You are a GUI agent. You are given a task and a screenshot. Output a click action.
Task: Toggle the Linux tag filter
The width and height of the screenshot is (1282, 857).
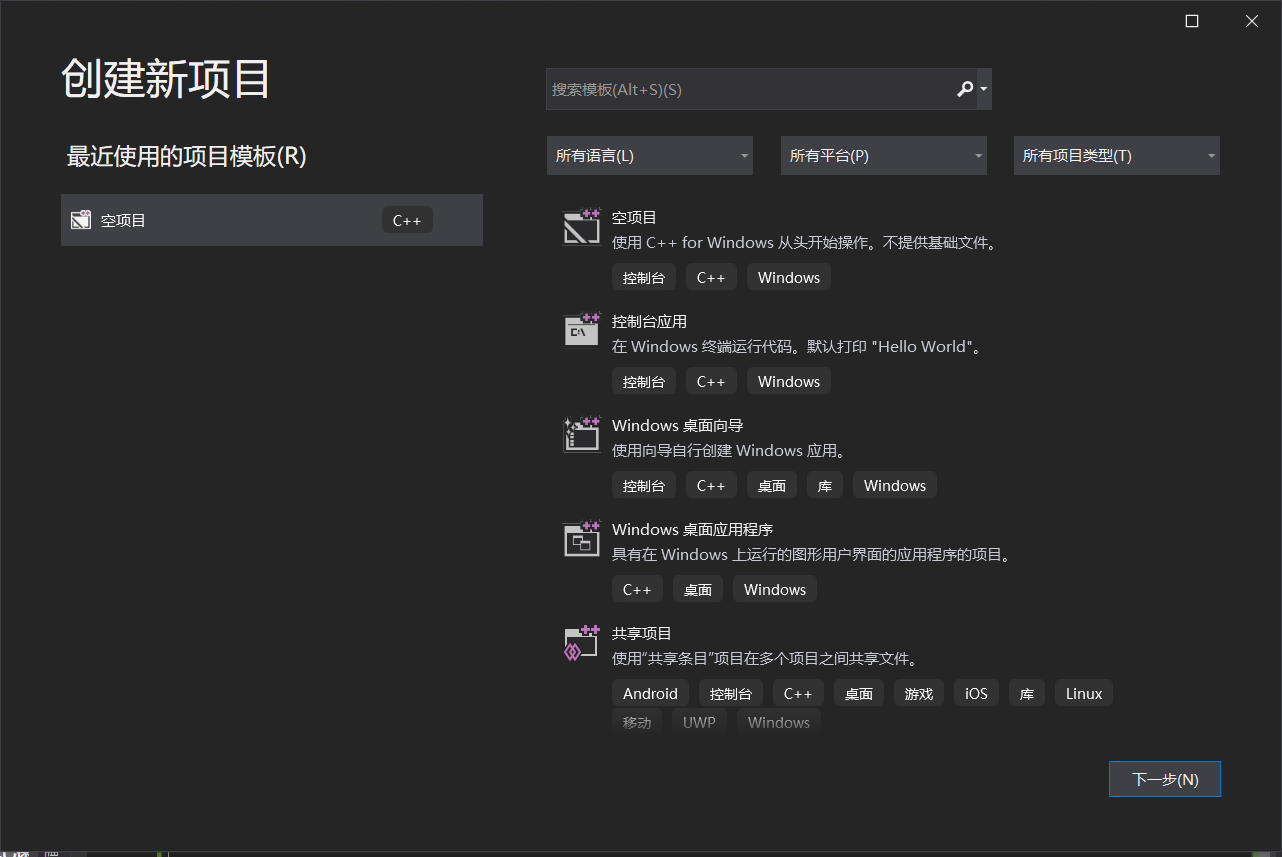1083,692
